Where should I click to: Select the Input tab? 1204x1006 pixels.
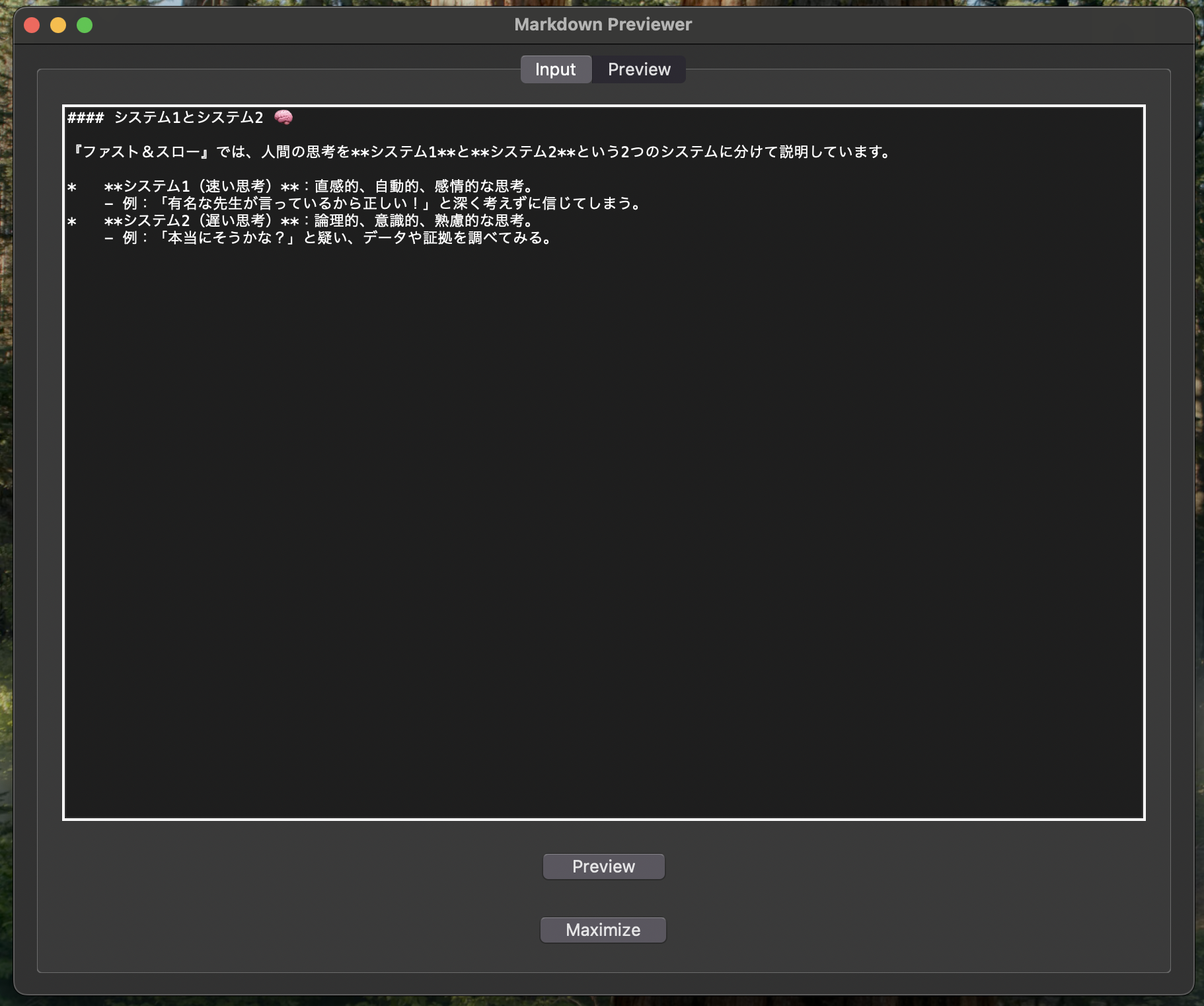coord(555,69)
